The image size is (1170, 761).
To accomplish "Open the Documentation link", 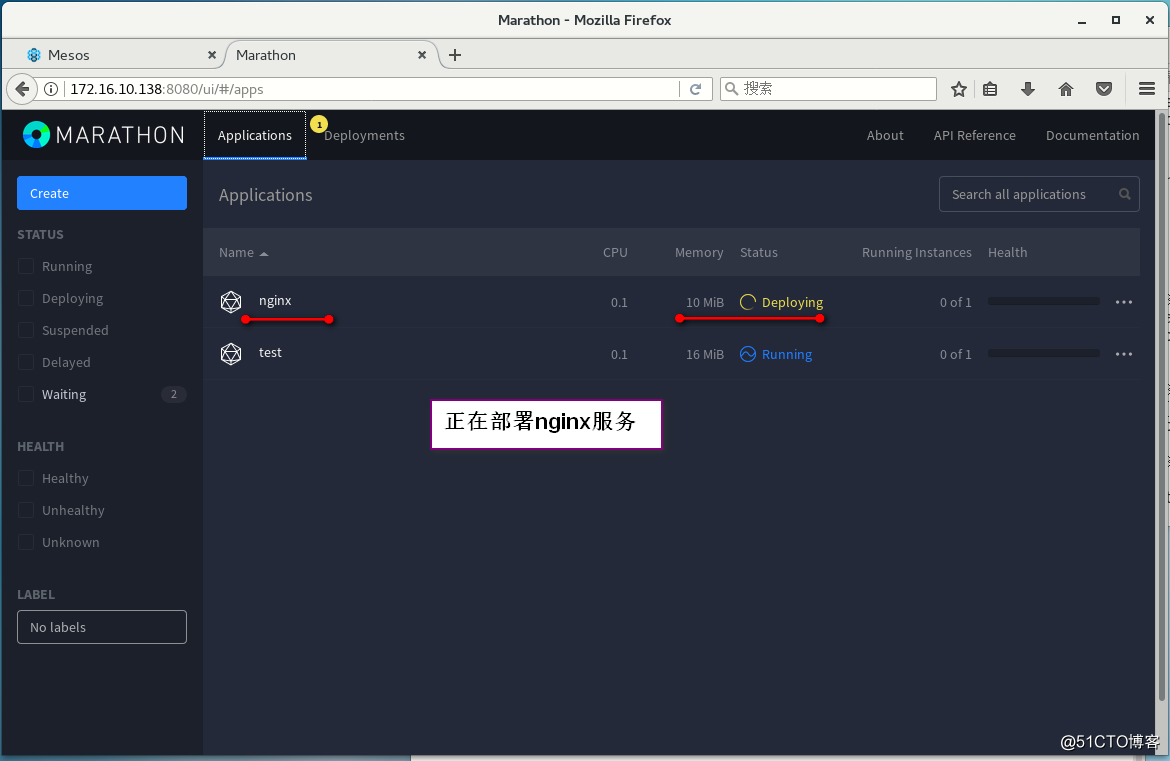I will tap(1092, 135).
